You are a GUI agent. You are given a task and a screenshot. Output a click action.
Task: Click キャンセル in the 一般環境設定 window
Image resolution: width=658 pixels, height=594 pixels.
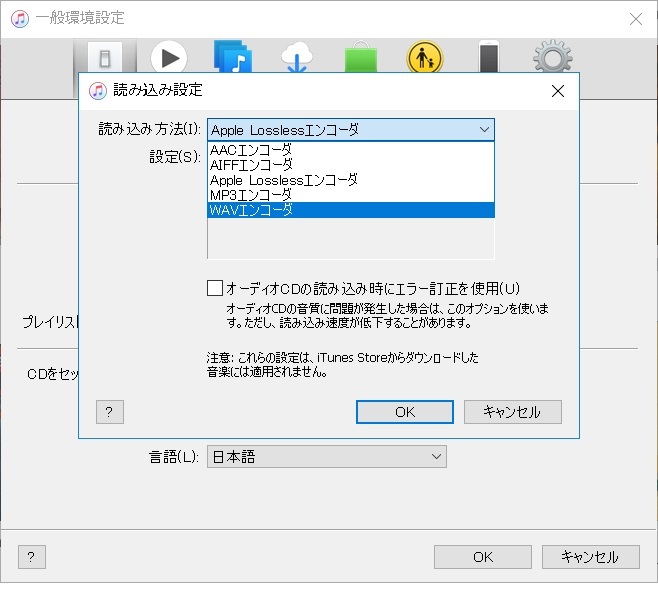point(590,557)
